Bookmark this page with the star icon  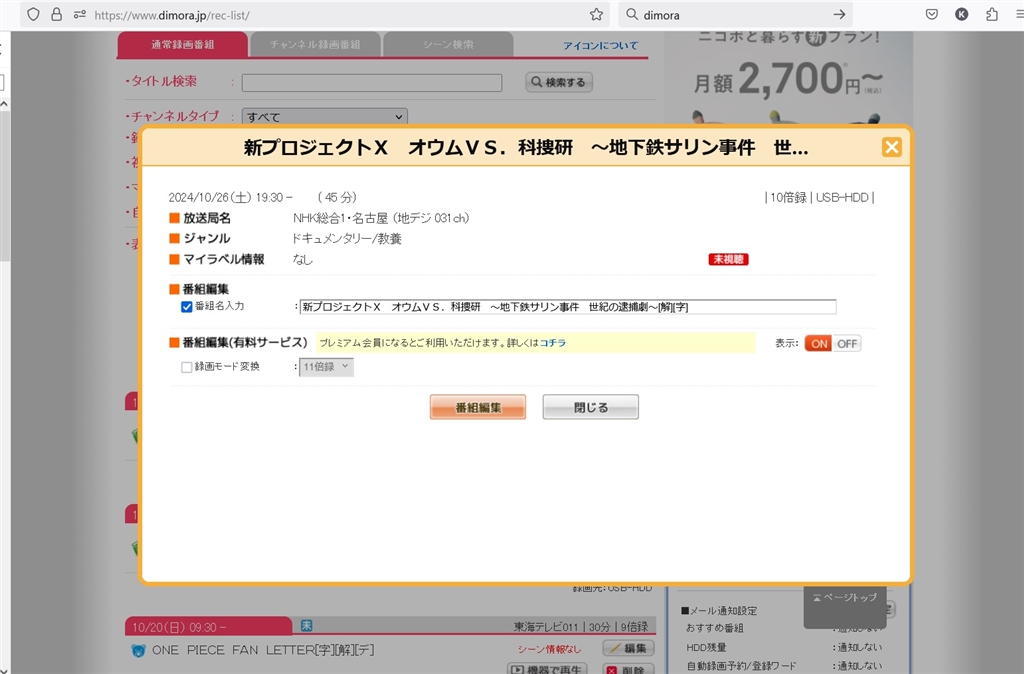pyautogui.click(x=596, y=14)
